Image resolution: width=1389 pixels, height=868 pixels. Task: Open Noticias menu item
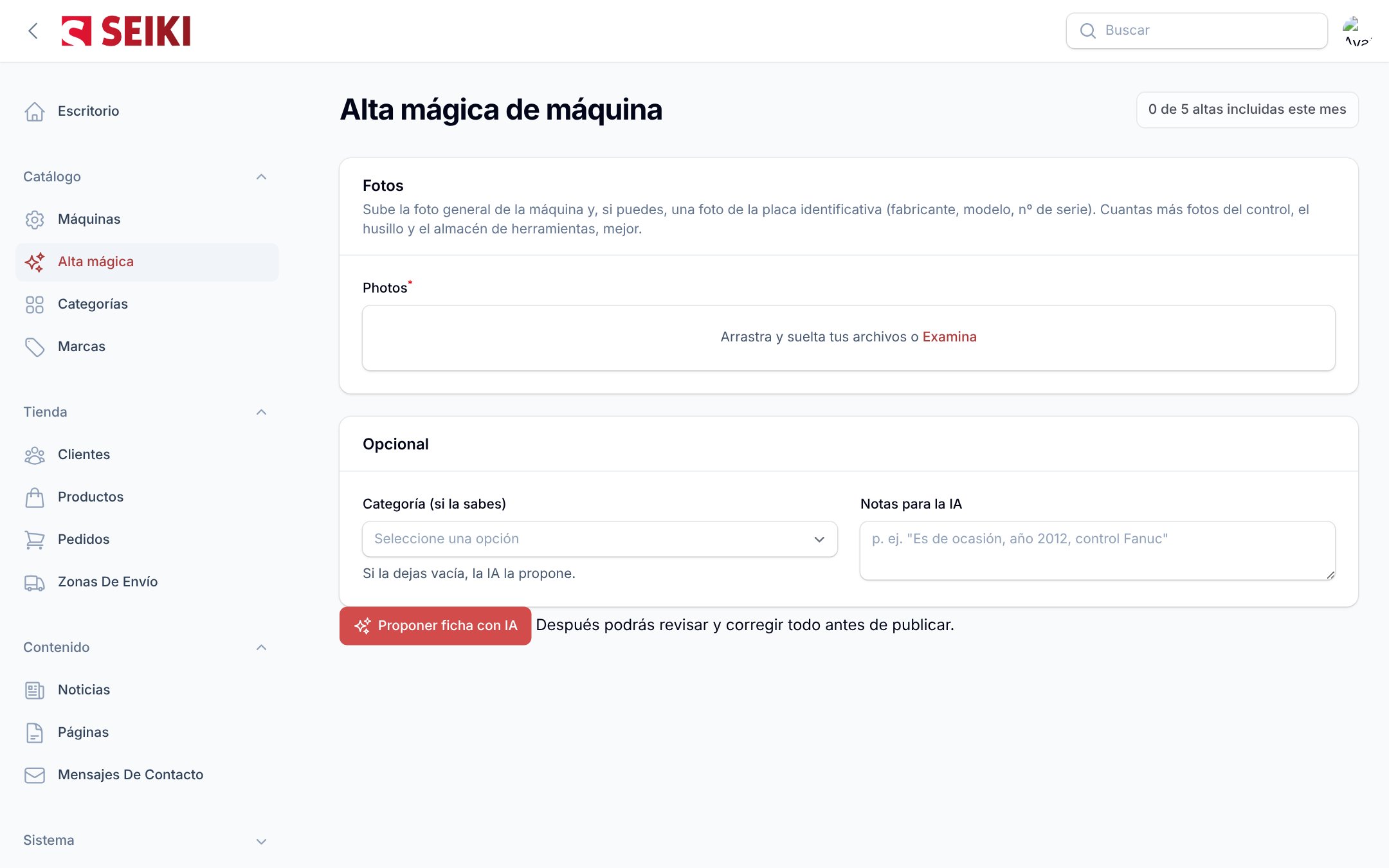pos(147,690)
